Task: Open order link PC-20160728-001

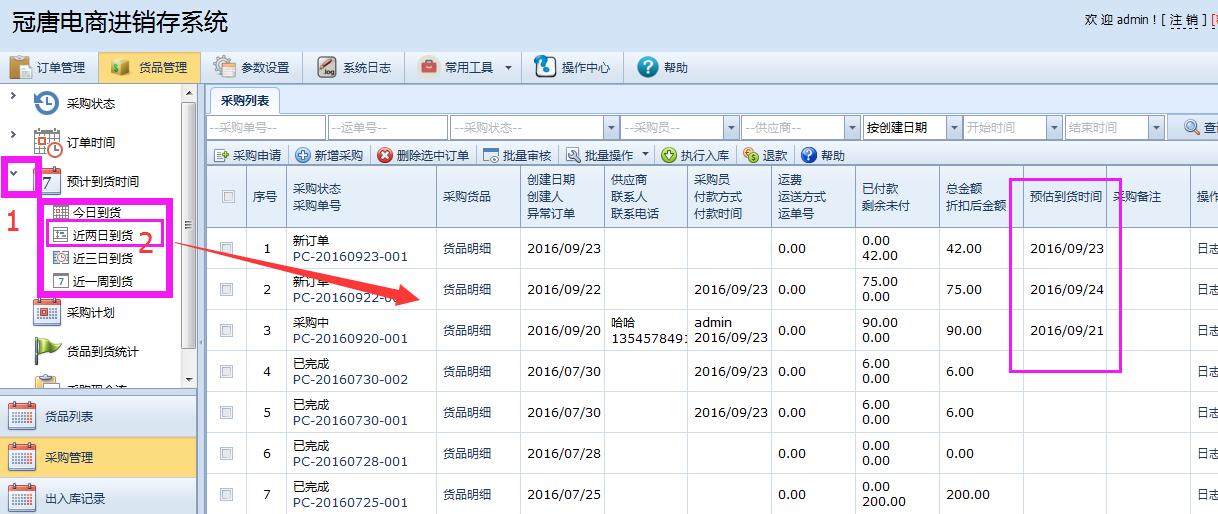Action: 350,461
